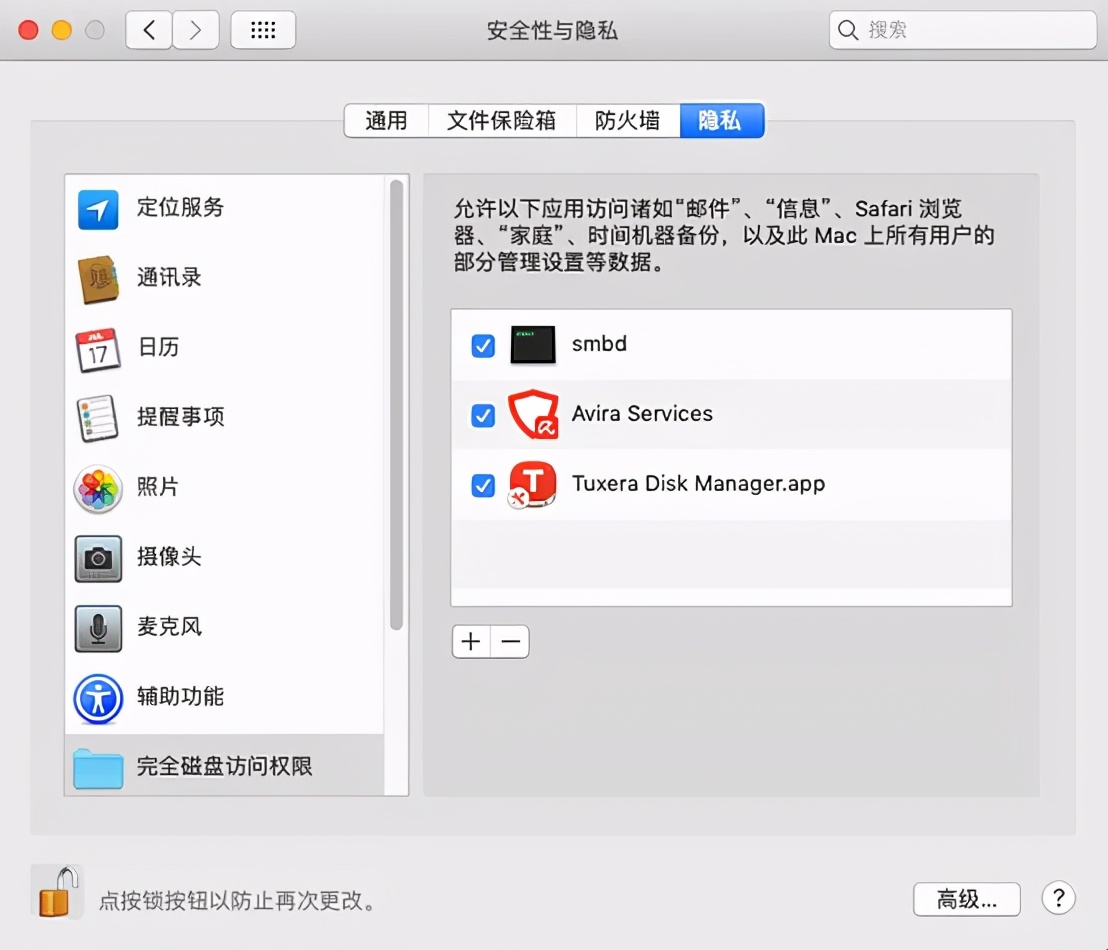This screenshot has height=950, width=1108.
Task: Remove selected app with minus button
Action: (510, 642)
